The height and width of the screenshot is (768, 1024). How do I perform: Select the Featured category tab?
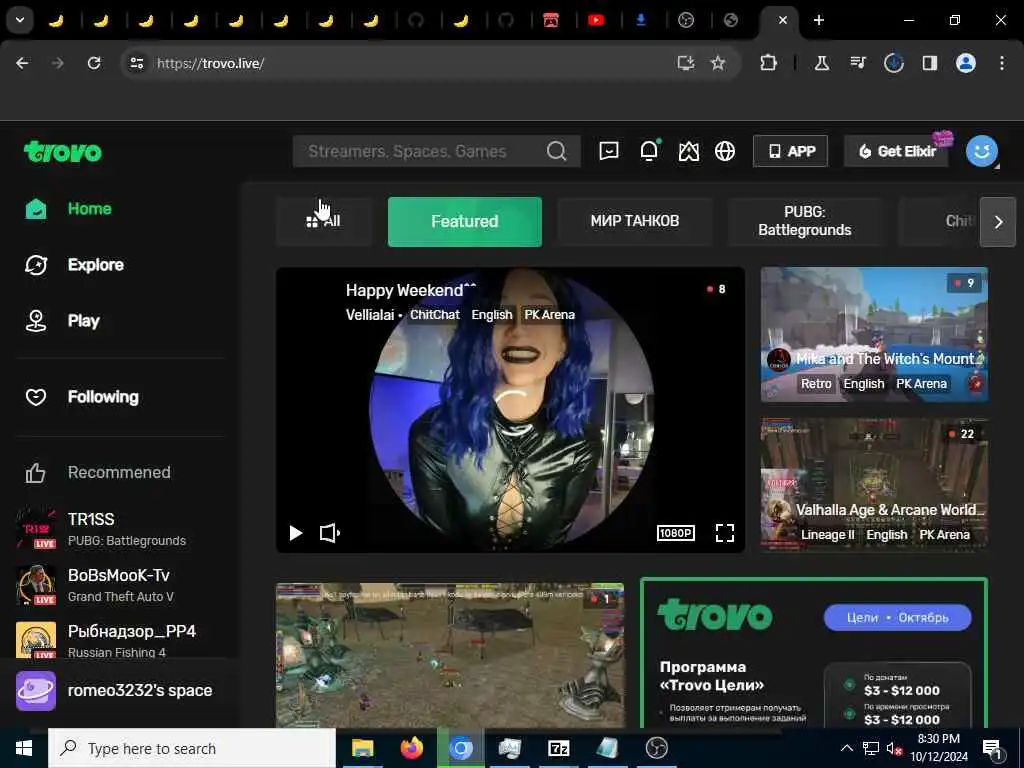point(465,221)
